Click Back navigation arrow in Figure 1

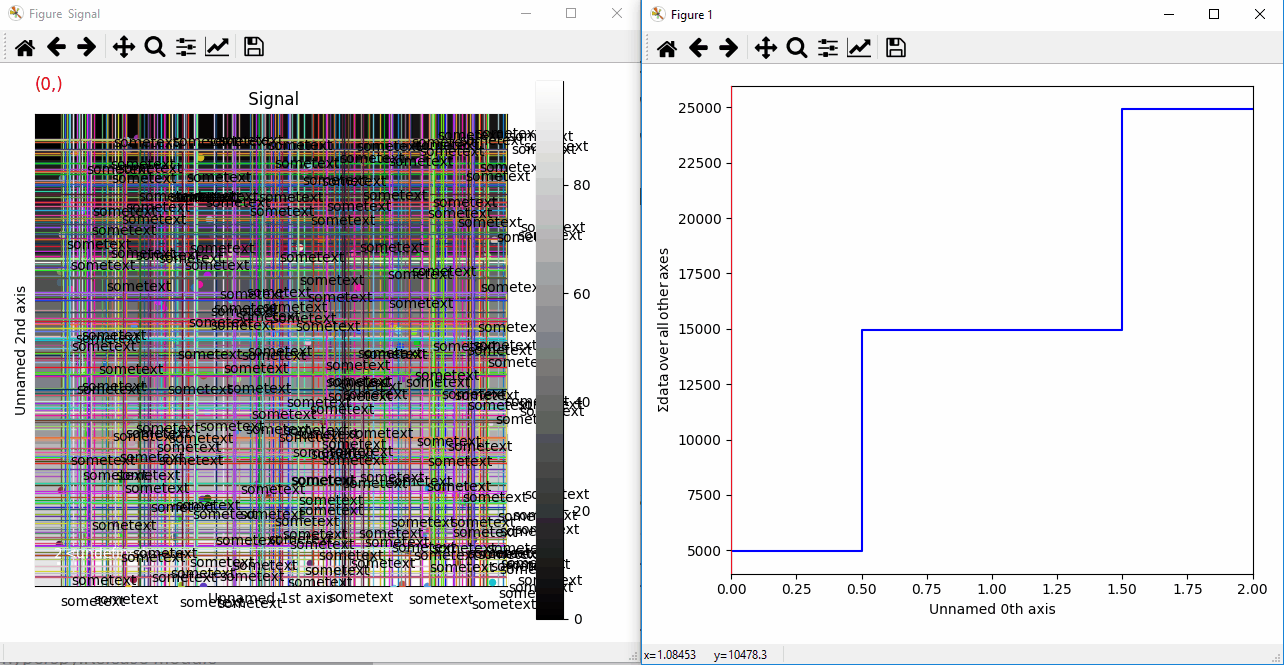(698, 47)
